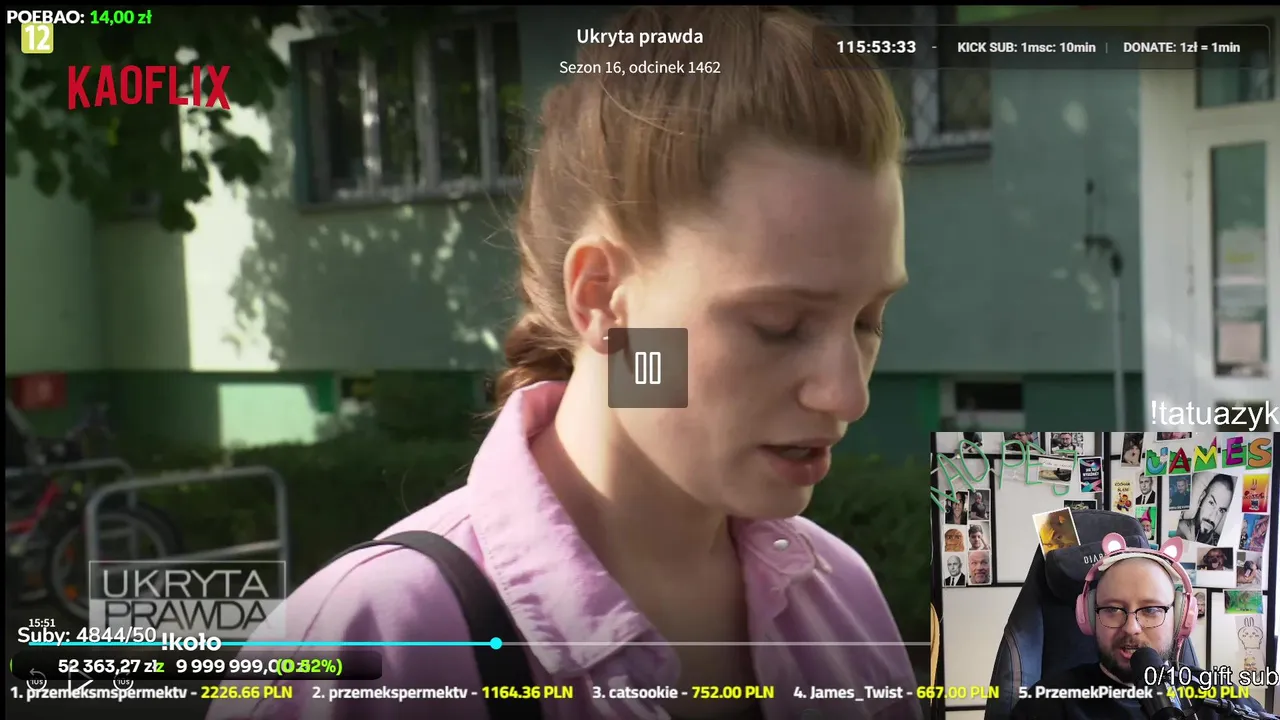Seek on the unplayed part of progress bar

point(715,643)
